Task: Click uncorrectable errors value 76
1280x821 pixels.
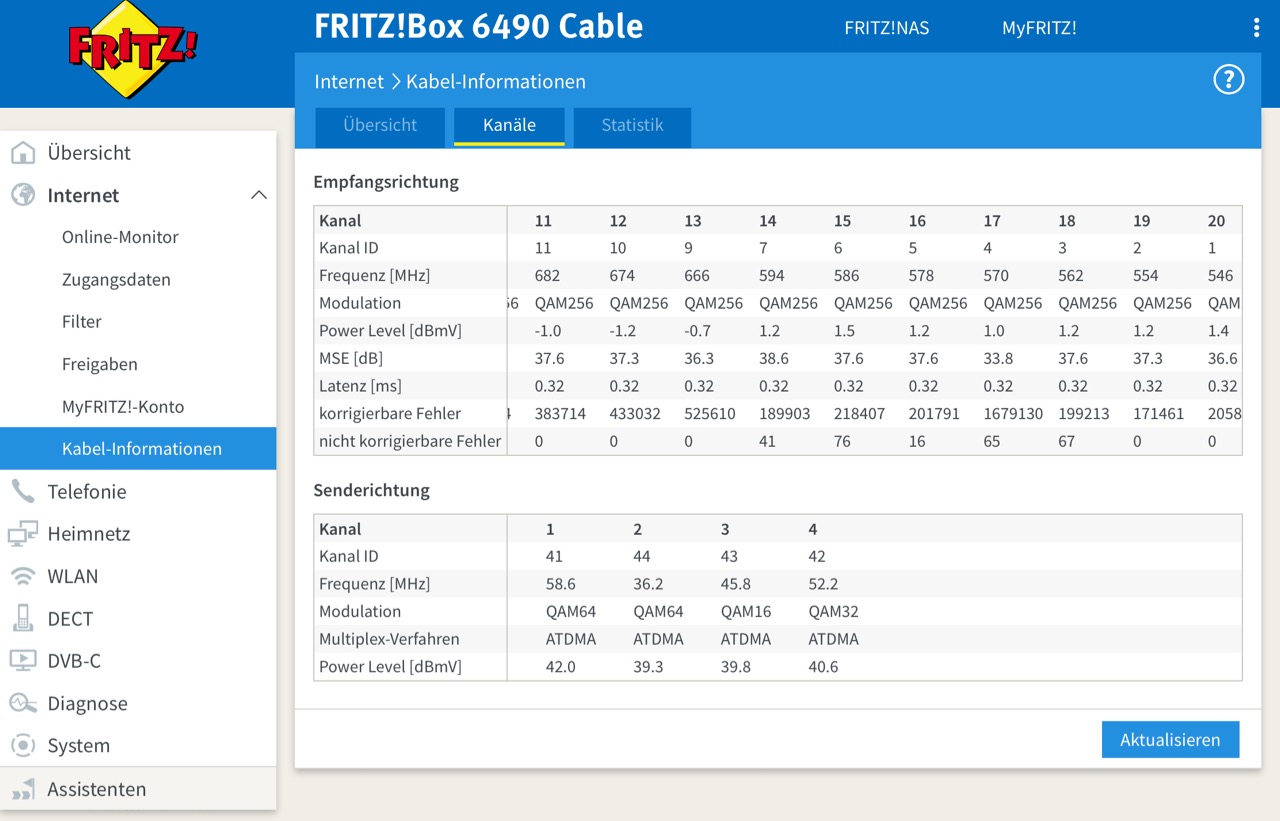Action: 843,441
